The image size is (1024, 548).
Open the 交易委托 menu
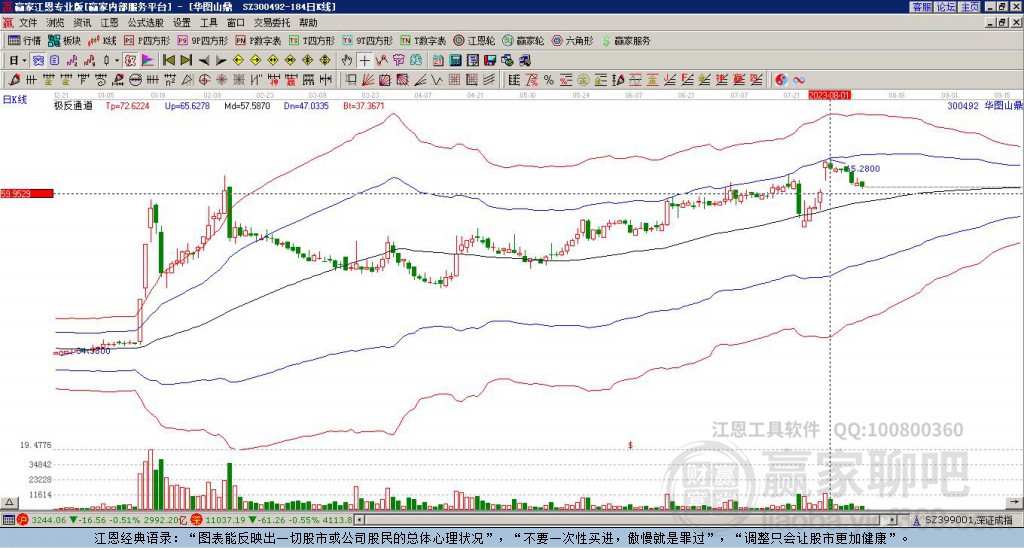tap(272, 23)
